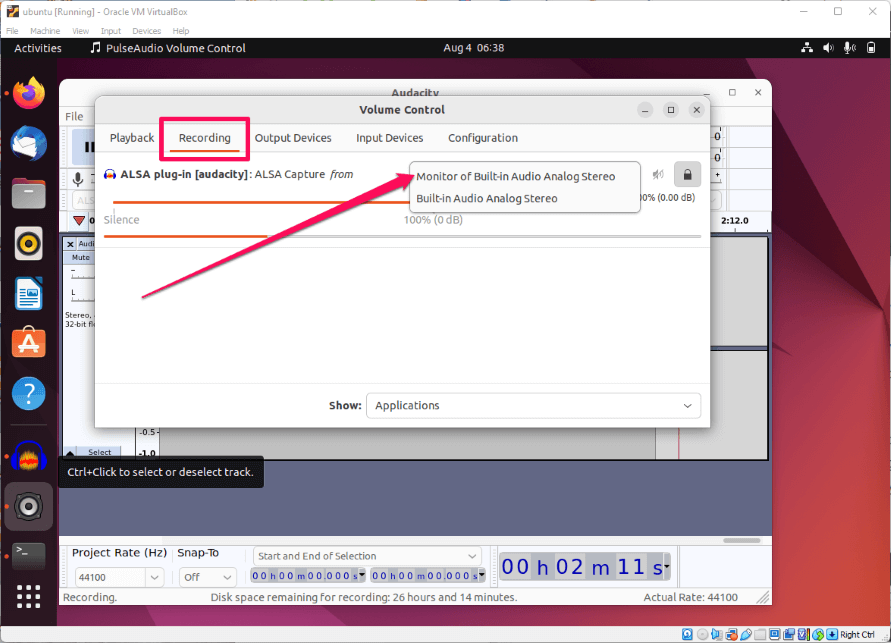The height and width of the screenshot is (643, 891).
Task: Click the Audacity track pan slider
Action: [82, 295]
